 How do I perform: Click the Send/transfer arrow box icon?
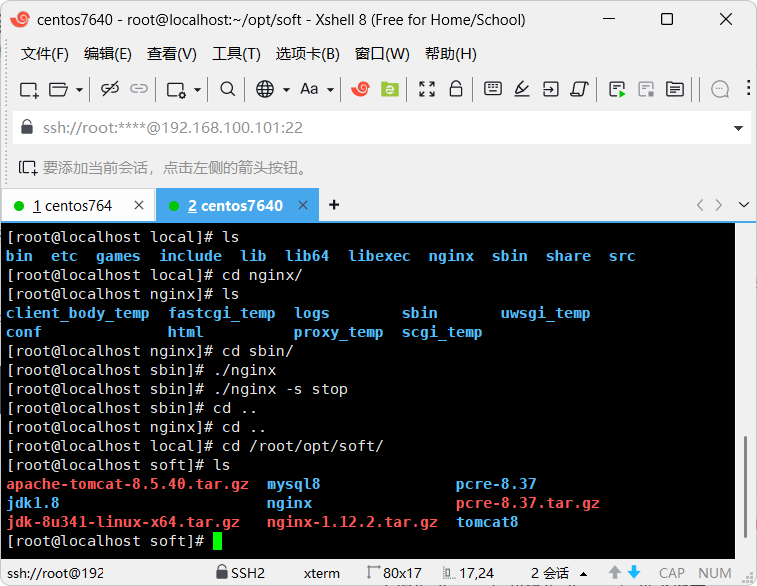pos(550,89)
